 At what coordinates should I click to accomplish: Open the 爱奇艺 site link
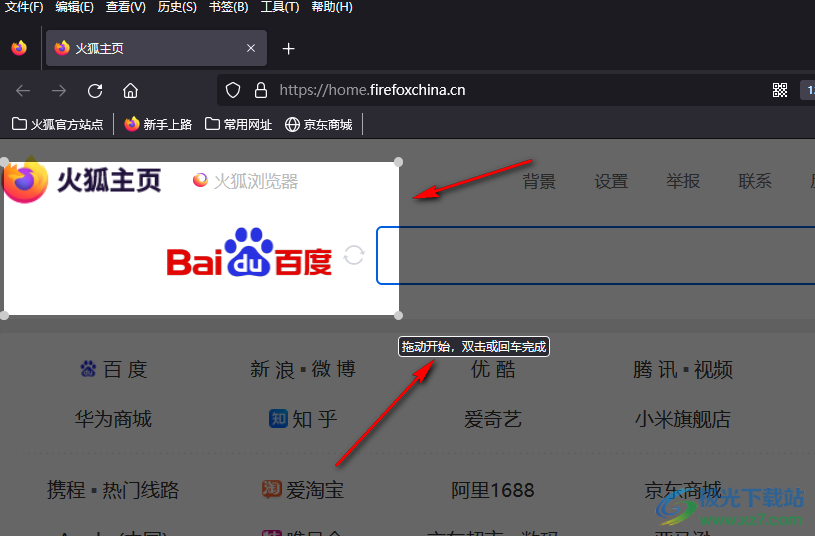click(x=493, y=419)
